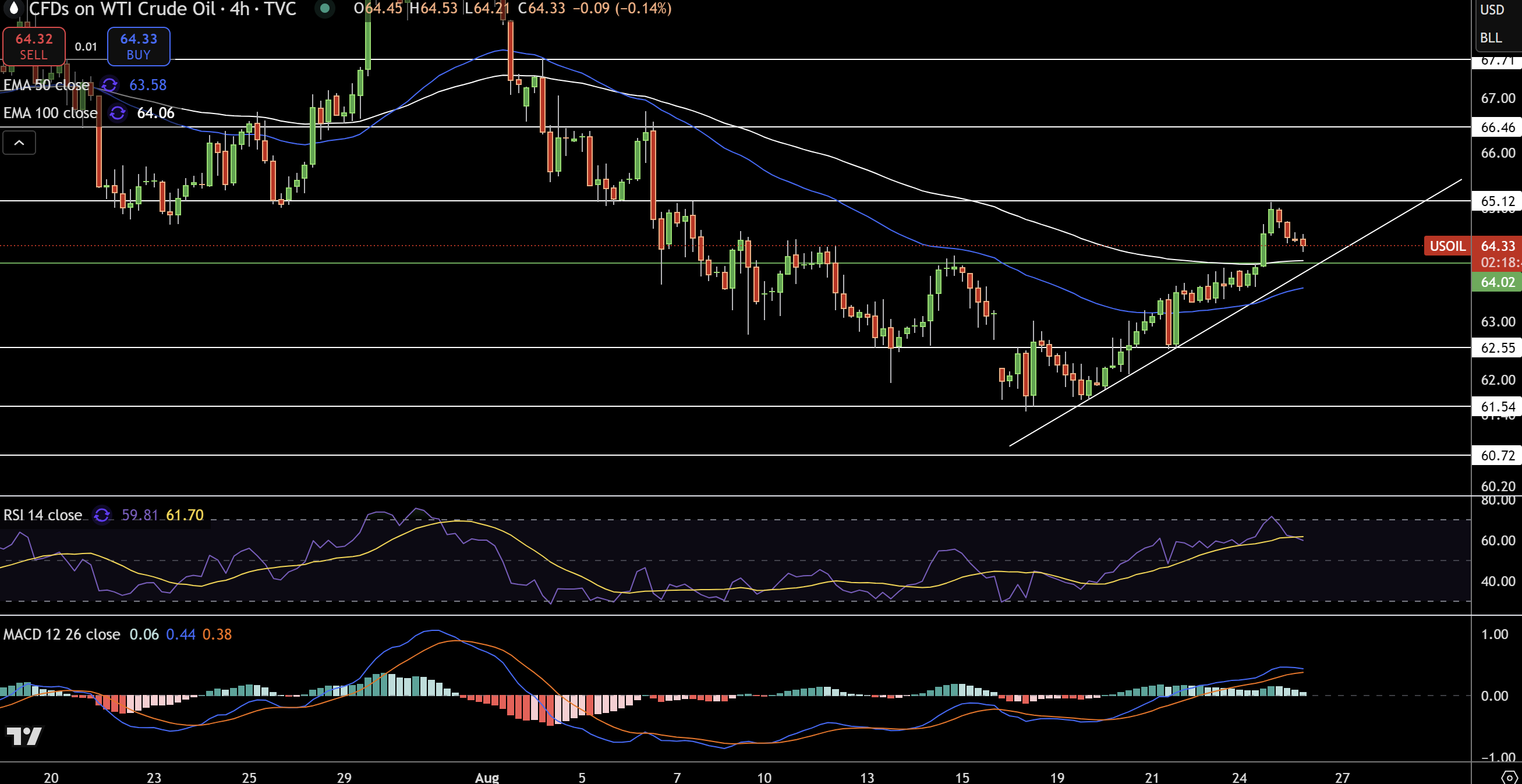
Task: Open the BLL unit selector
Action: pyautogui.click(x=1490, y=38)
